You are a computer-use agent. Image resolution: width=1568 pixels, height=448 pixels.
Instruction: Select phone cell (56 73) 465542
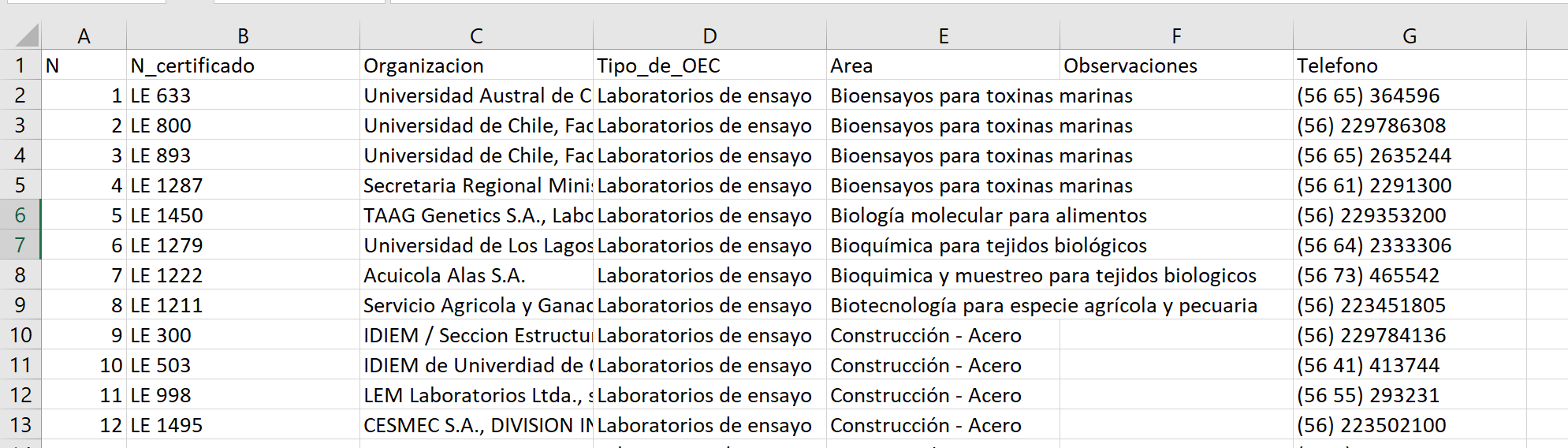[x=1410, y=275]
